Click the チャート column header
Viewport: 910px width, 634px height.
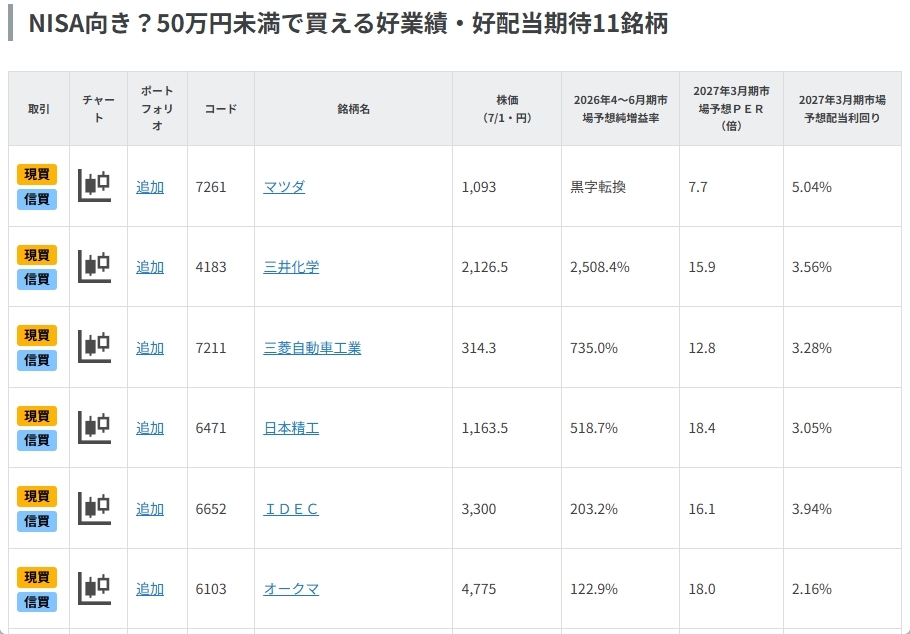99,109
